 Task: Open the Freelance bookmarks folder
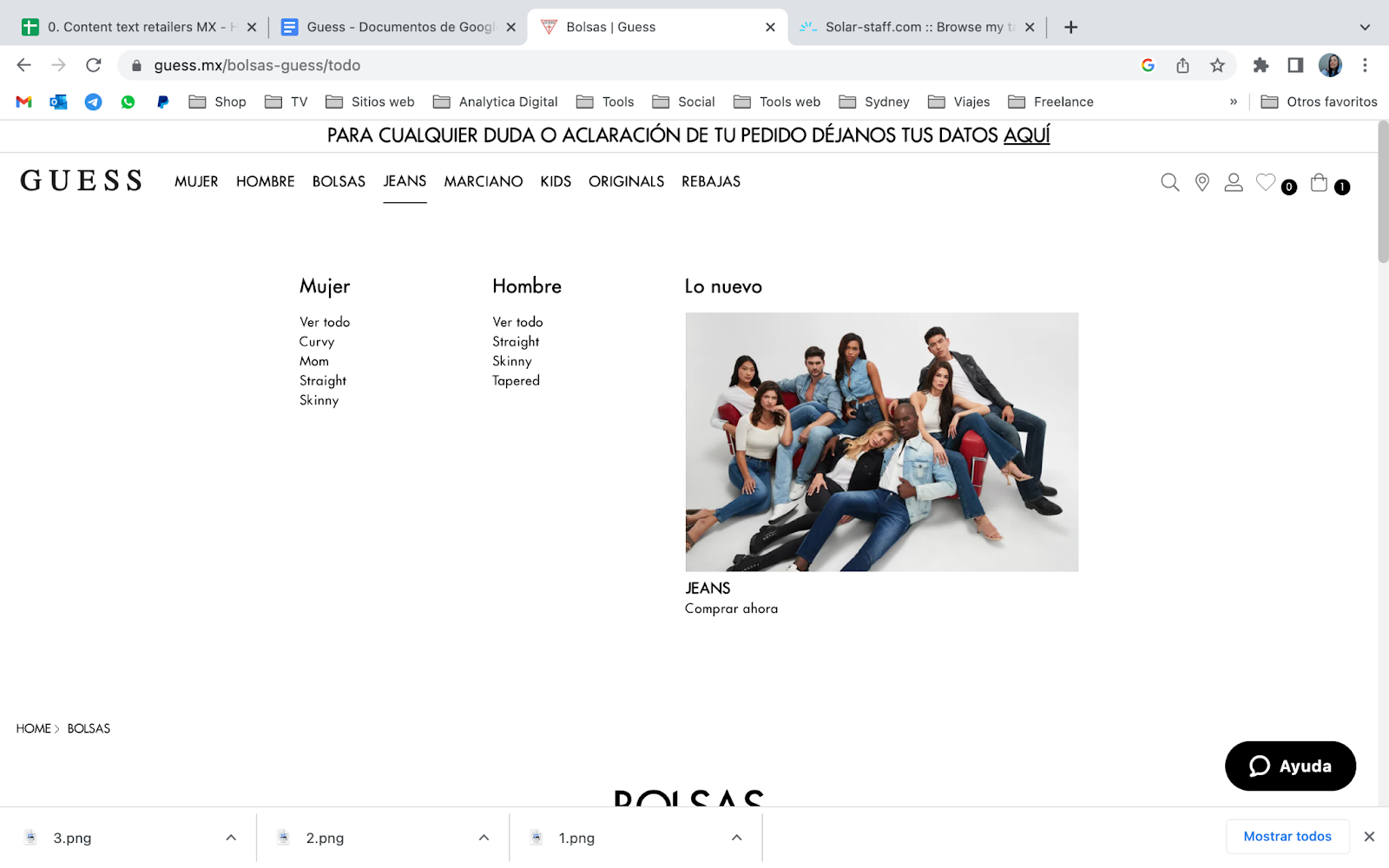coord(1051,102)
